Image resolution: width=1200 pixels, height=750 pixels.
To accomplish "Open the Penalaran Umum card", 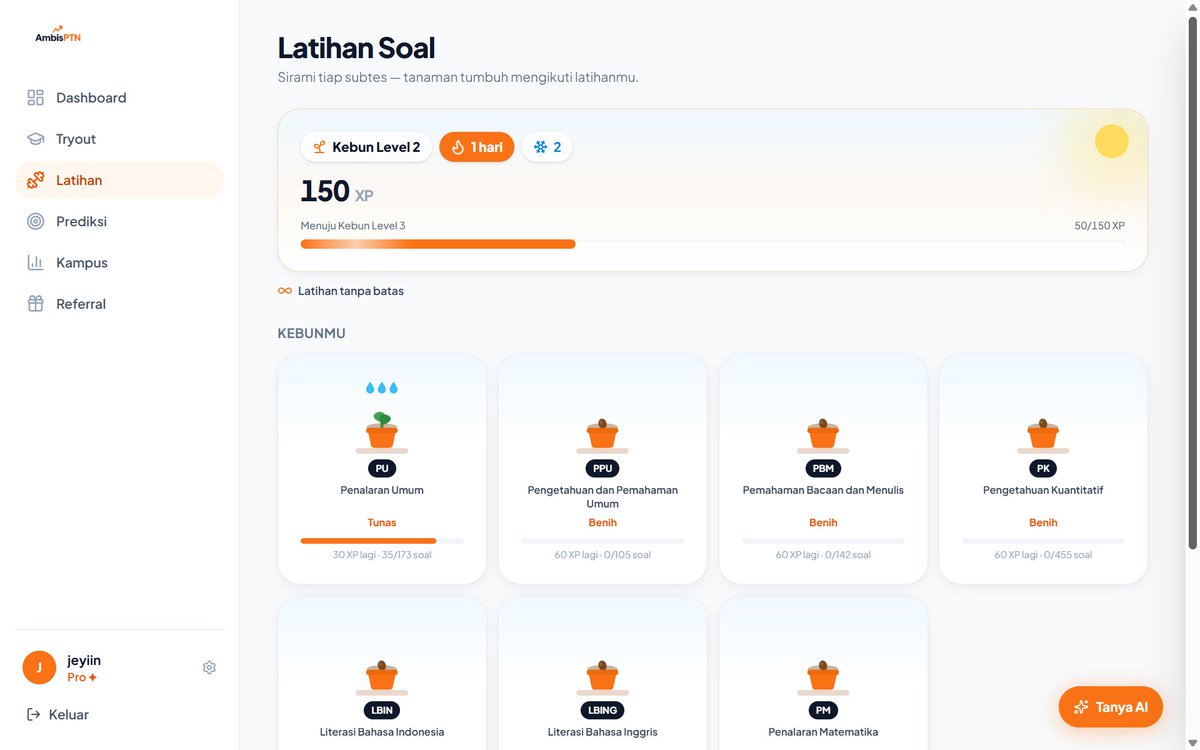I will [x=382, y=469].
